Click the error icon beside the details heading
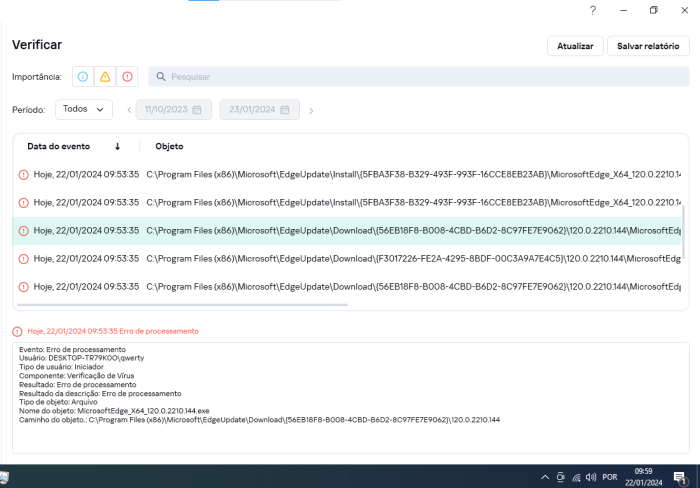The image size is (700, 488). [17, 332]
